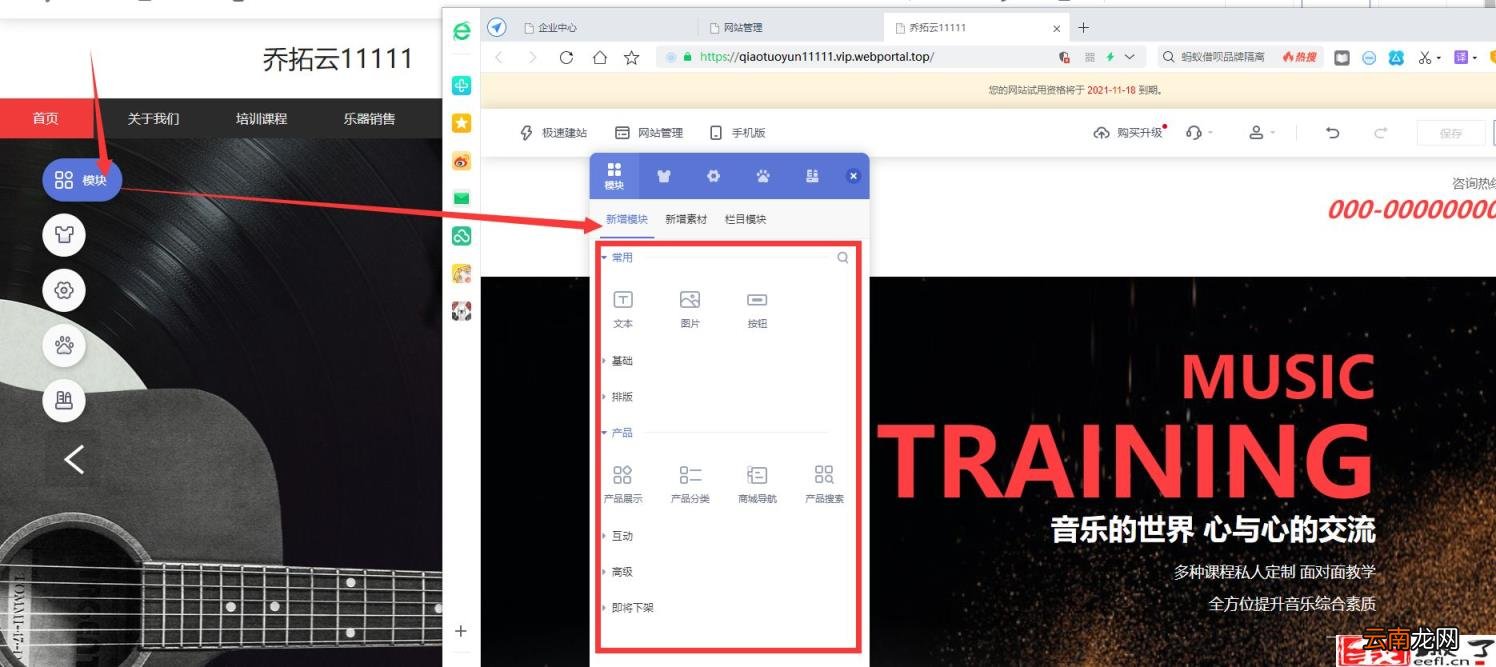Open the gear settings icon in left sidebar
This screenshot has width=1496, height=667.
[x=64, y=290]
